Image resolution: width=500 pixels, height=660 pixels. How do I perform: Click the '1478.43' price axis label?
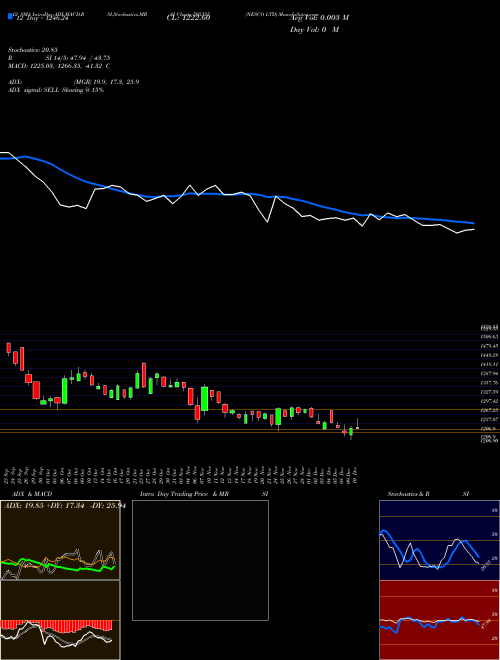point(490,346)
